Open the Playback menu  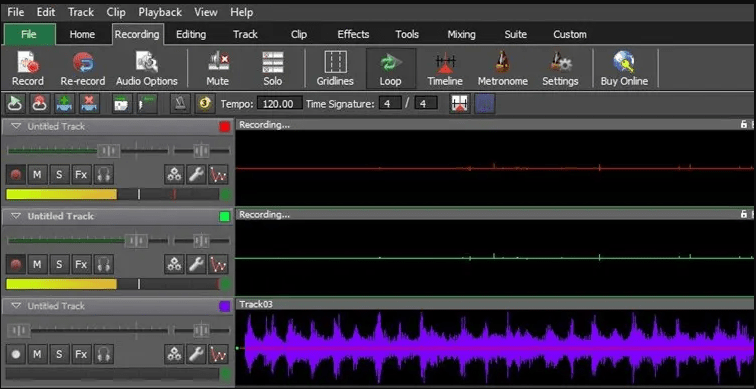click(160, 12)
